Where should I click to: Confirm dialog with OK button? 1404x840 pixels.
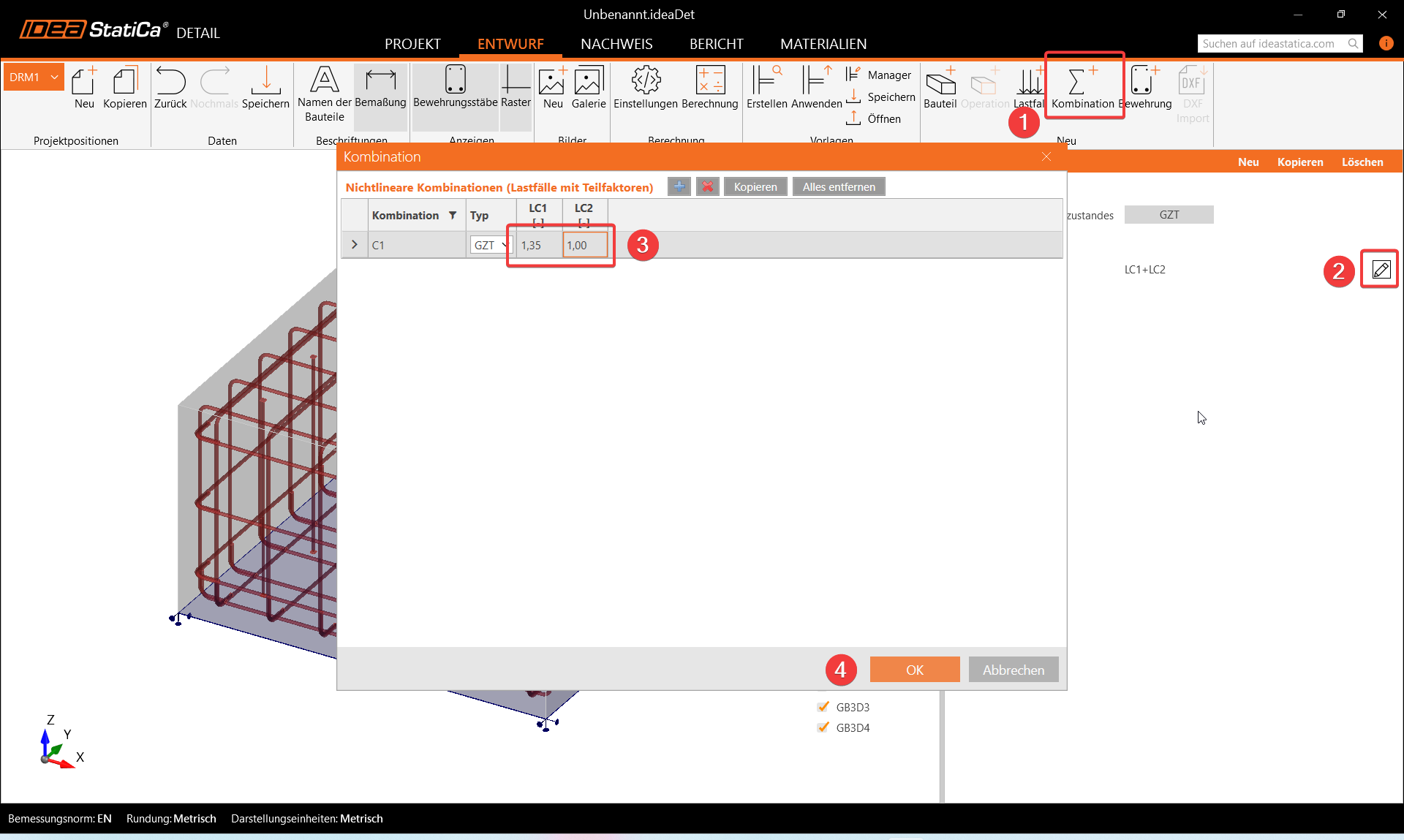pyautogui.click(x=914, y=670)
